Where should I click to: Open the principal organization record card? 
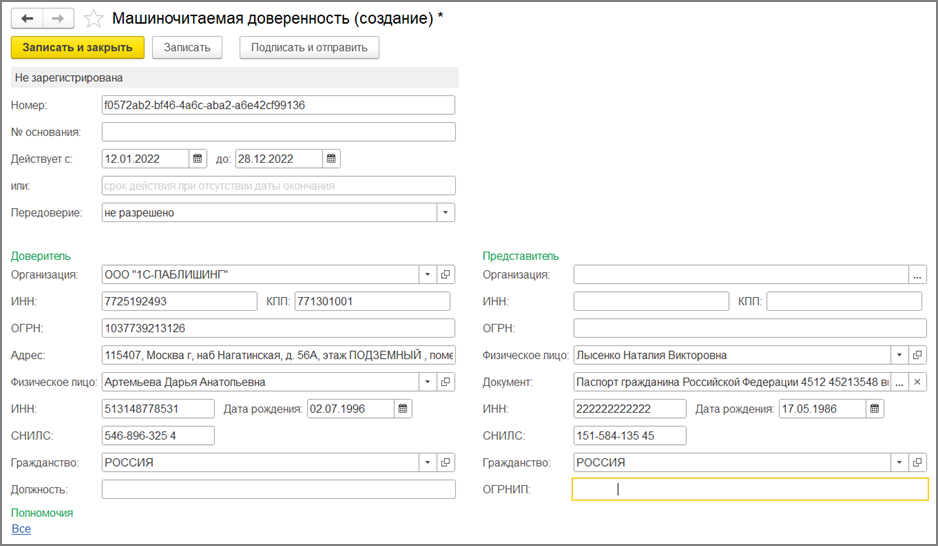pos(446,274)
